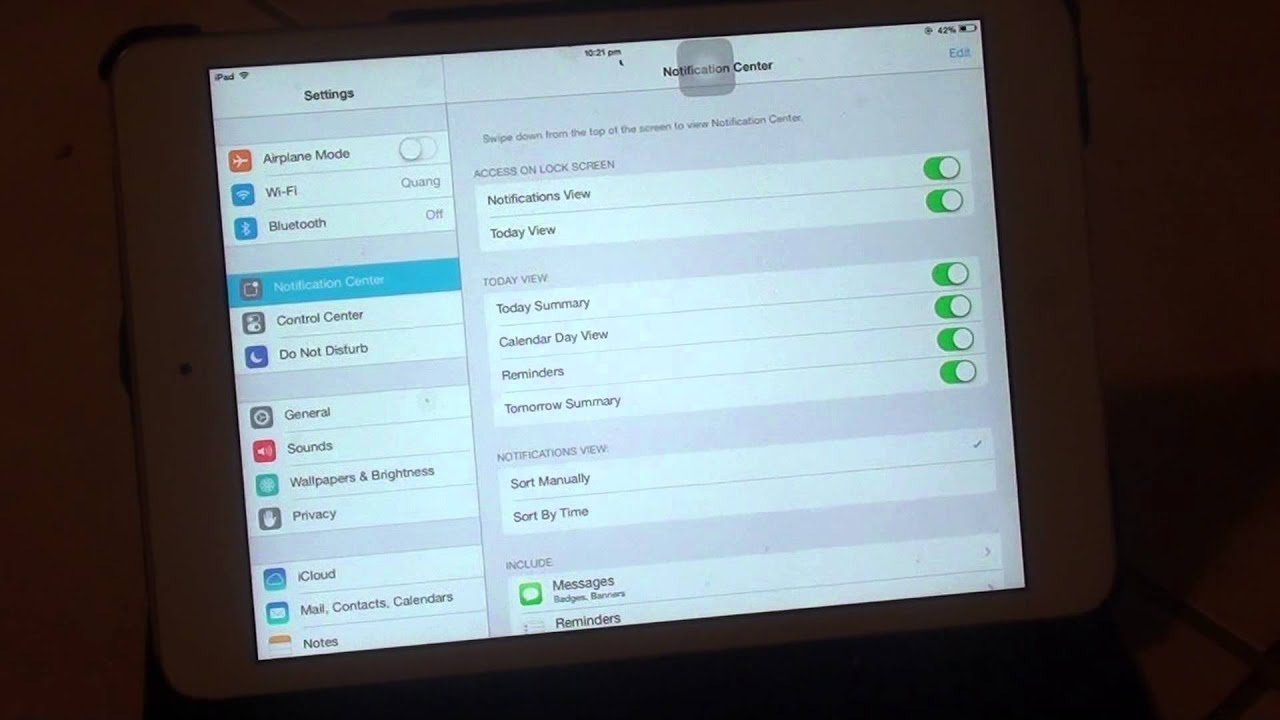Tap the 'Quang' Wi-Fi network name
This screenshot has height=720, width=1280.
point(420,182)
